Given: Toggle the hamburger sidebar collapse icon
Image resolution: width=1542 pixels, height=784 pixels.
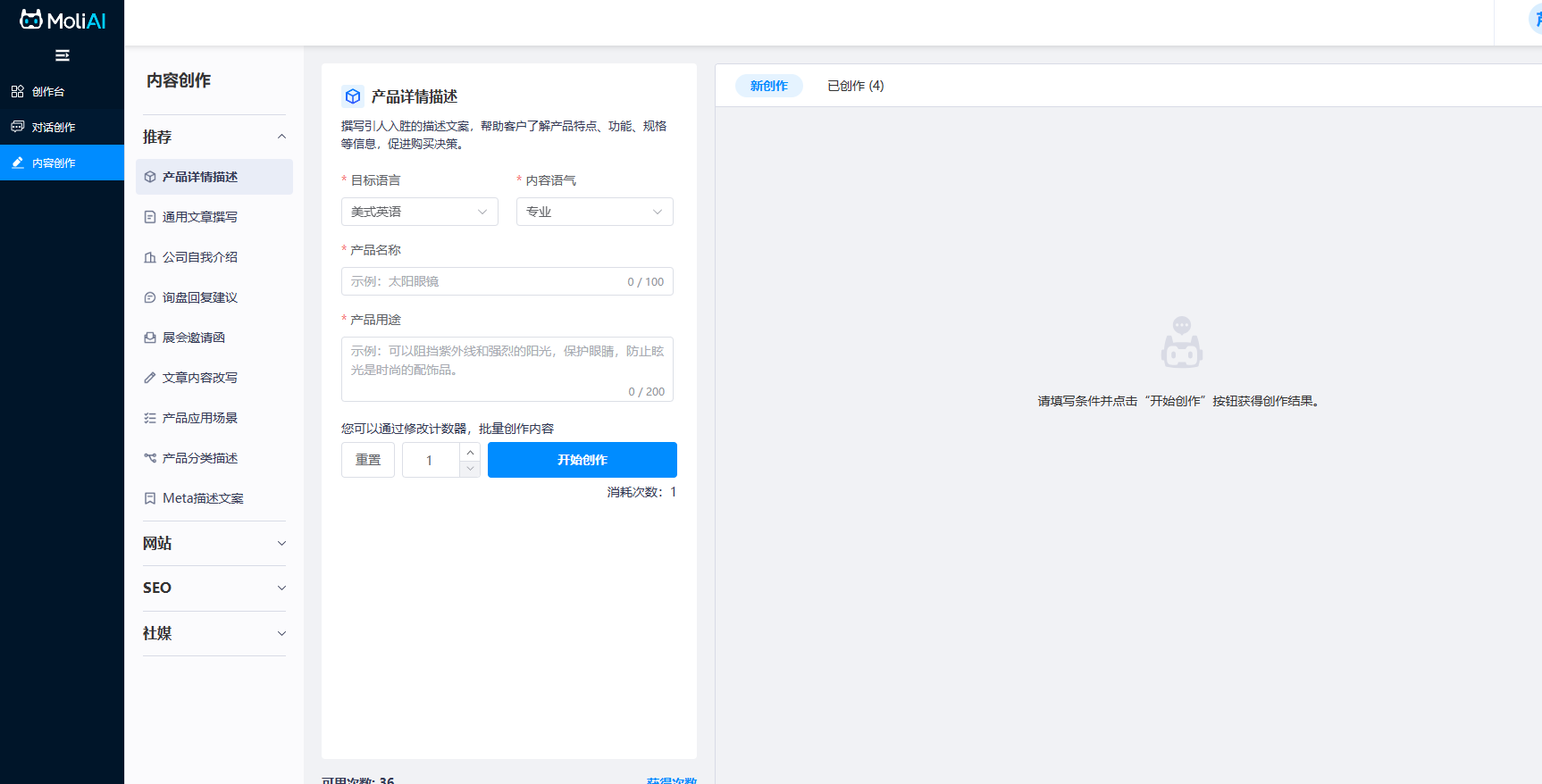Looking at the screenshot, I should (63, 55).
